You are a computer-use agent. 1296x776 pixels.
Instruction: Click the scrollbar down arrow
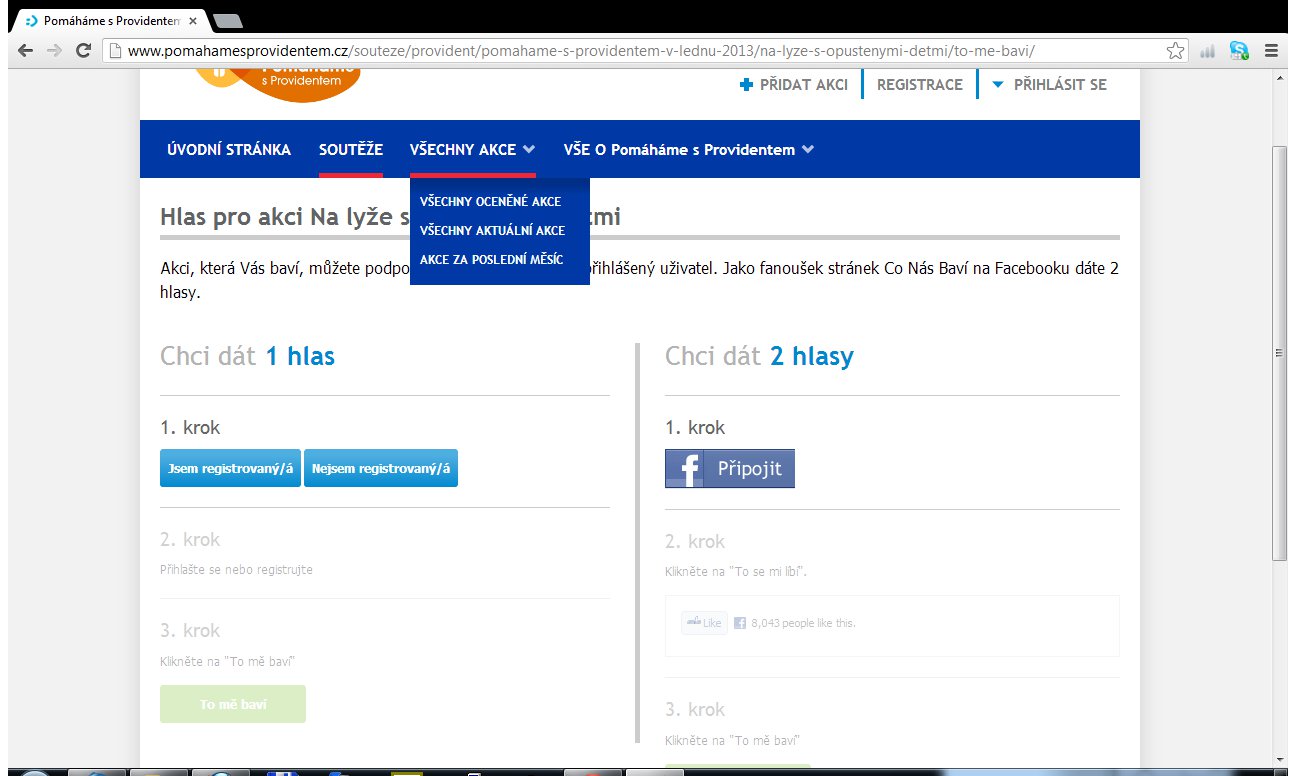click(x=1280, y=760)
